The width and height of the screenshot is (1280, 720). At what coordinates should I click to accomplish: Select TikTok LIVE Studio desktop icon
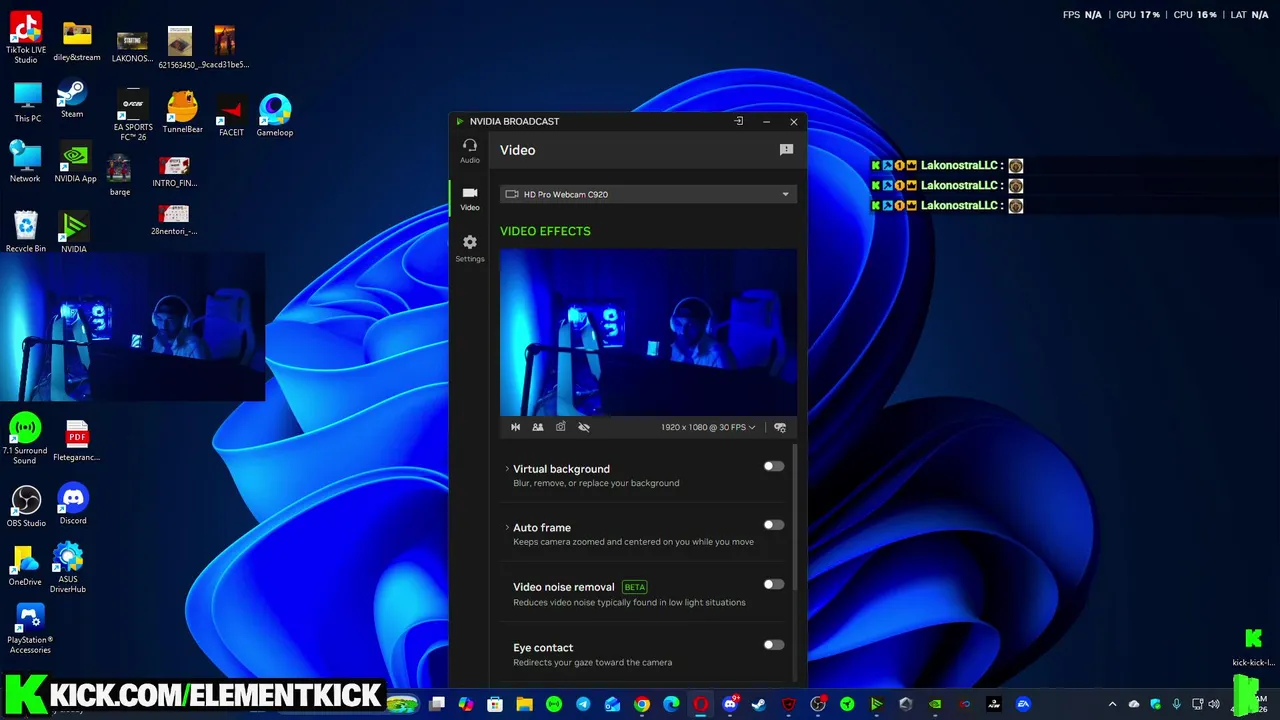tap(26, 38)
